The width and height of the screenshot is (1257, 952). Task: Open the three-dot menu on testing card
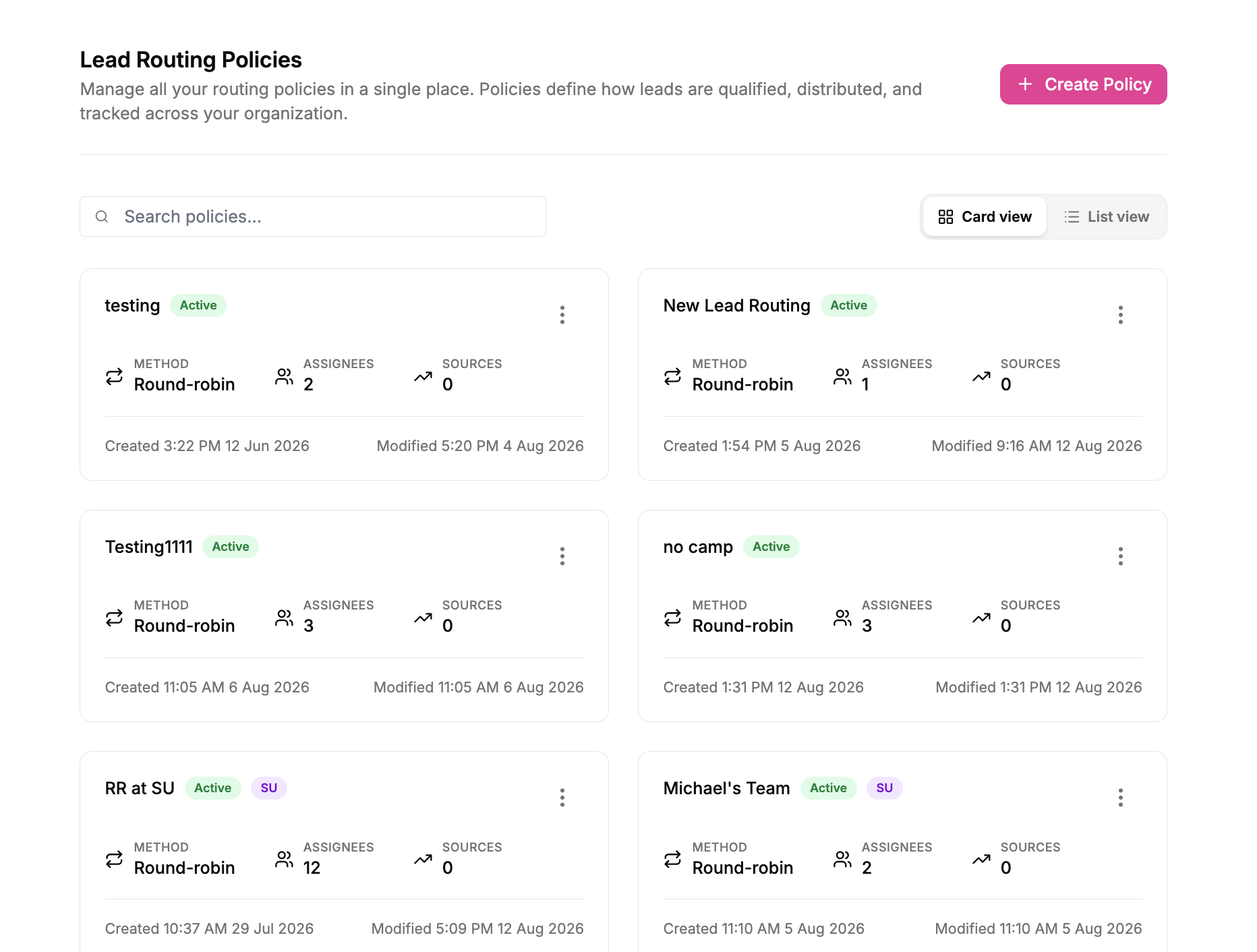(562, 315)
